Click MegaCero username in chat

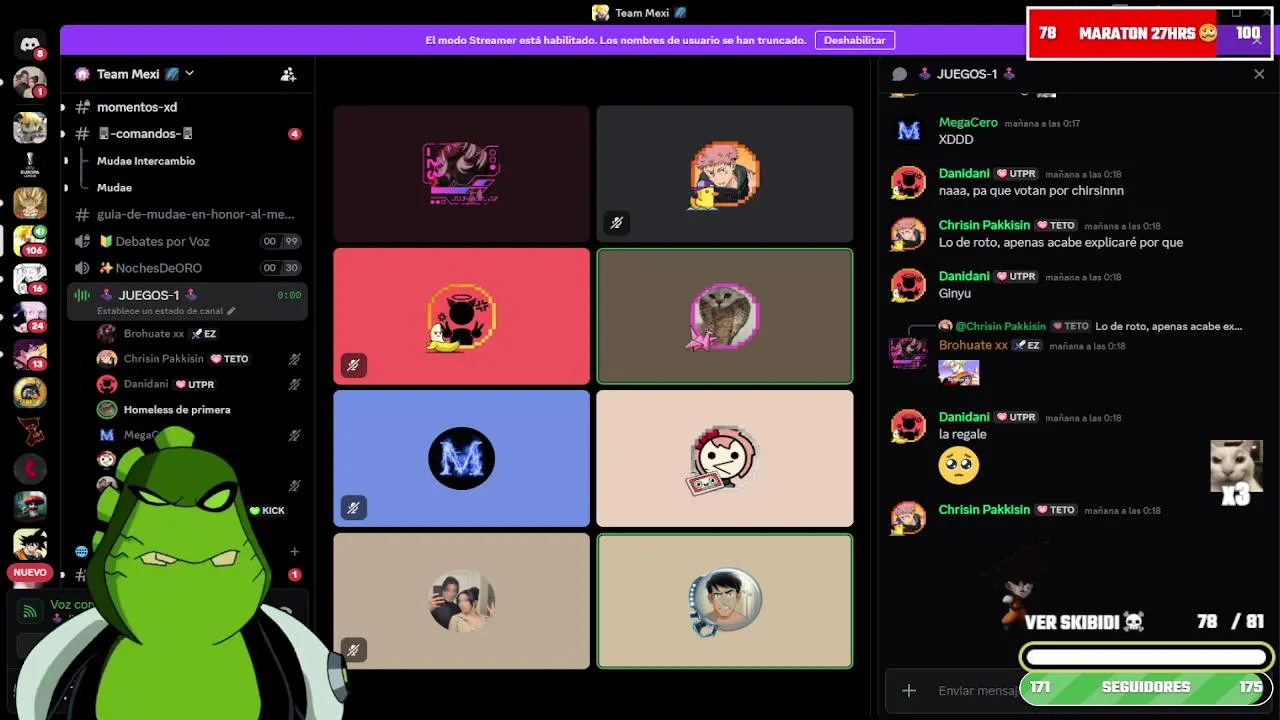click(x=968, y=122)
